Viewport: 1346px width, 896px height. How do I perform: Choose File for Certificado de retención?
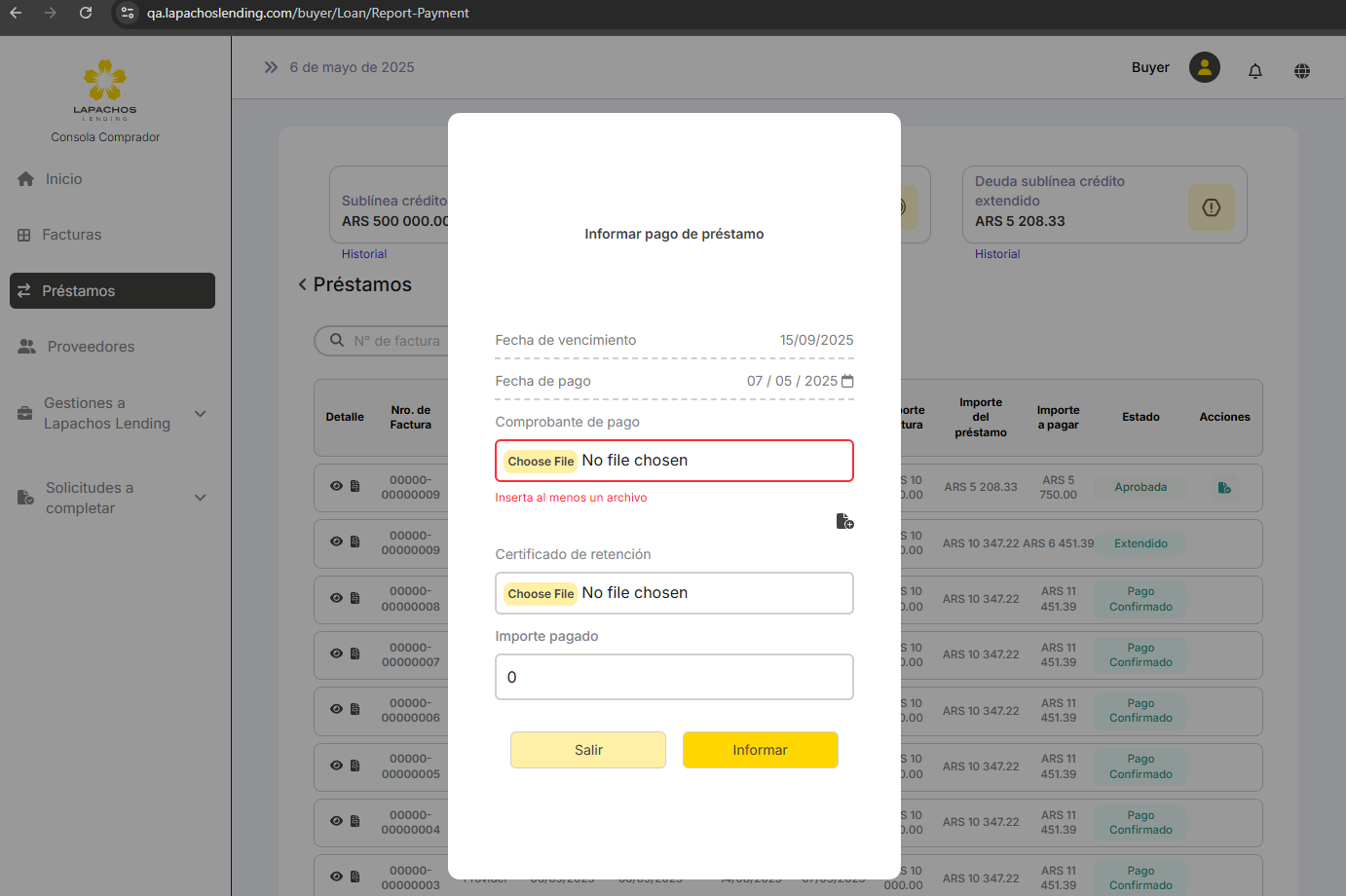pyautogui.click(x=541, y=594)
